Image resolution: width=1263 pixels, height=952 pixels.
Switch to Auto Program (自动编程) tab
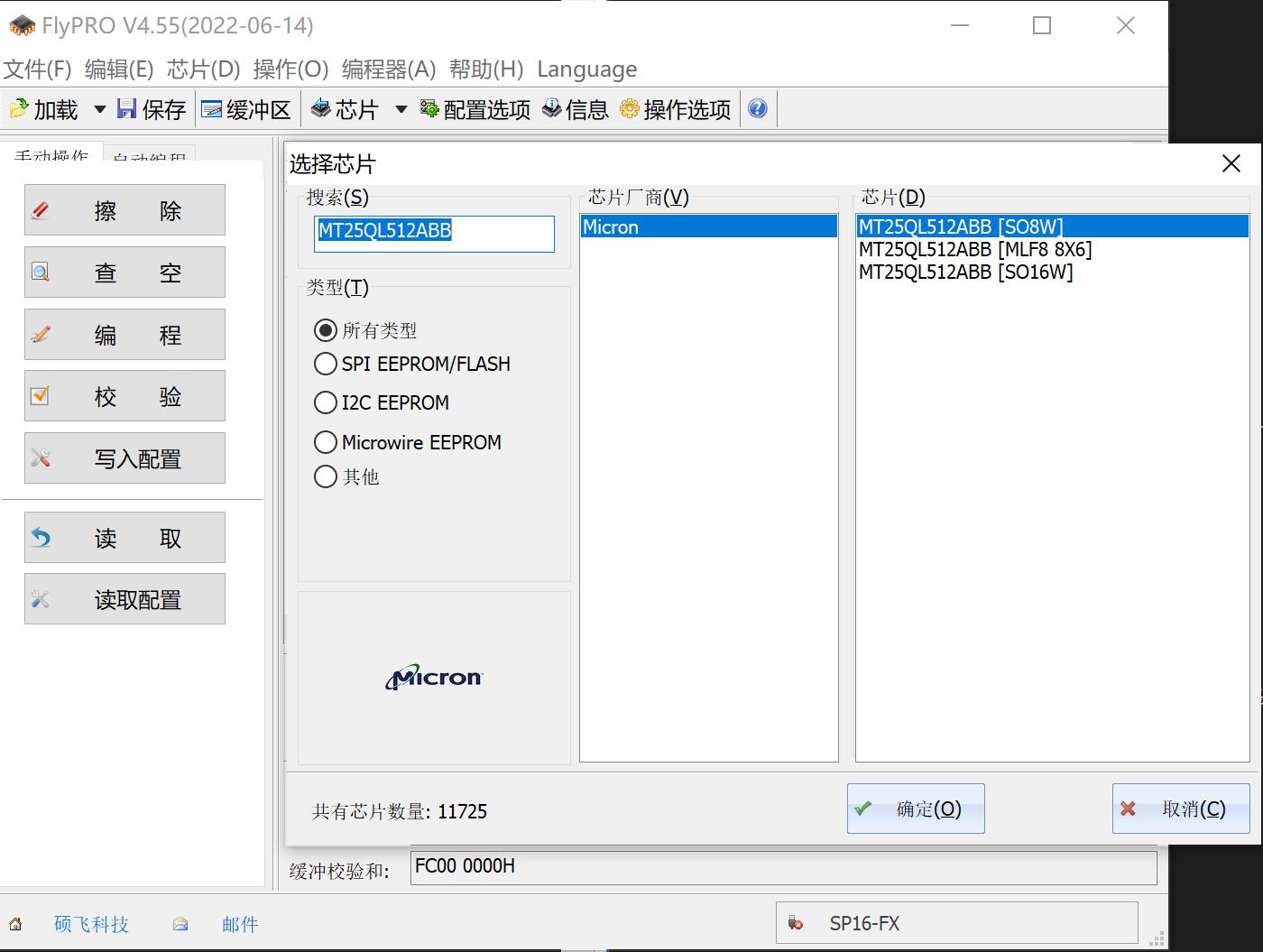pos(150,156)
